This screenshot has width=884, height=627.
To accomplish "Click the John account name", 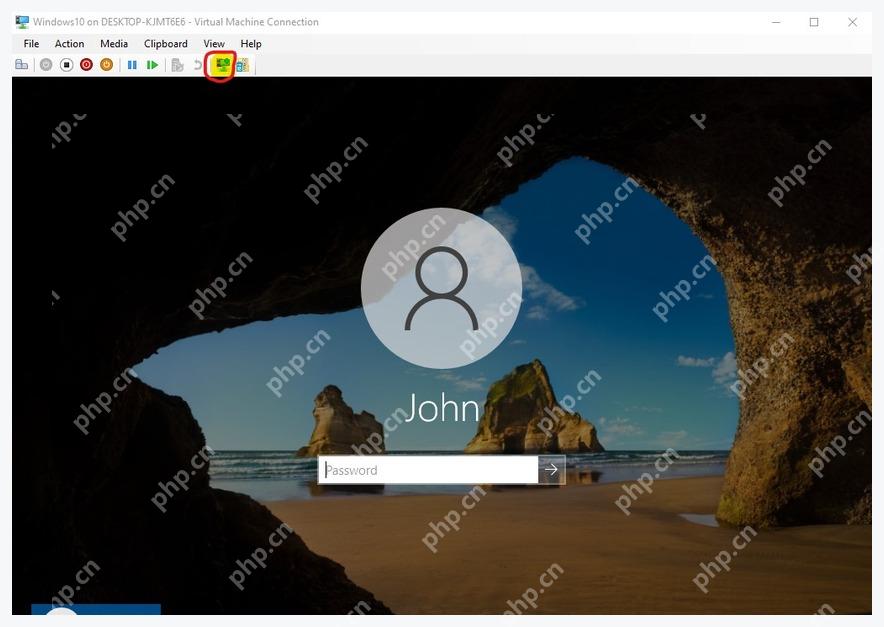I will coord(441,408).
